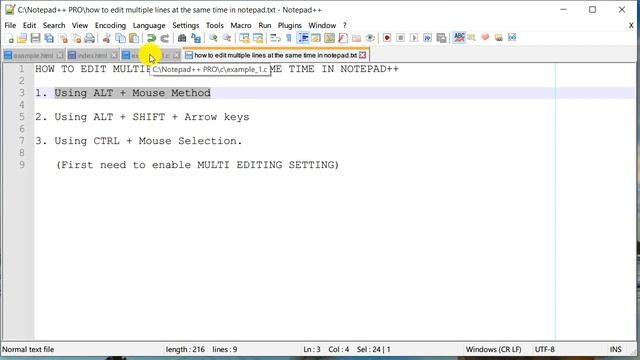The width and height of the screenshot is (640, 360).
Task: Click 'Normal text file' in status bar
Action: (28, 349)
